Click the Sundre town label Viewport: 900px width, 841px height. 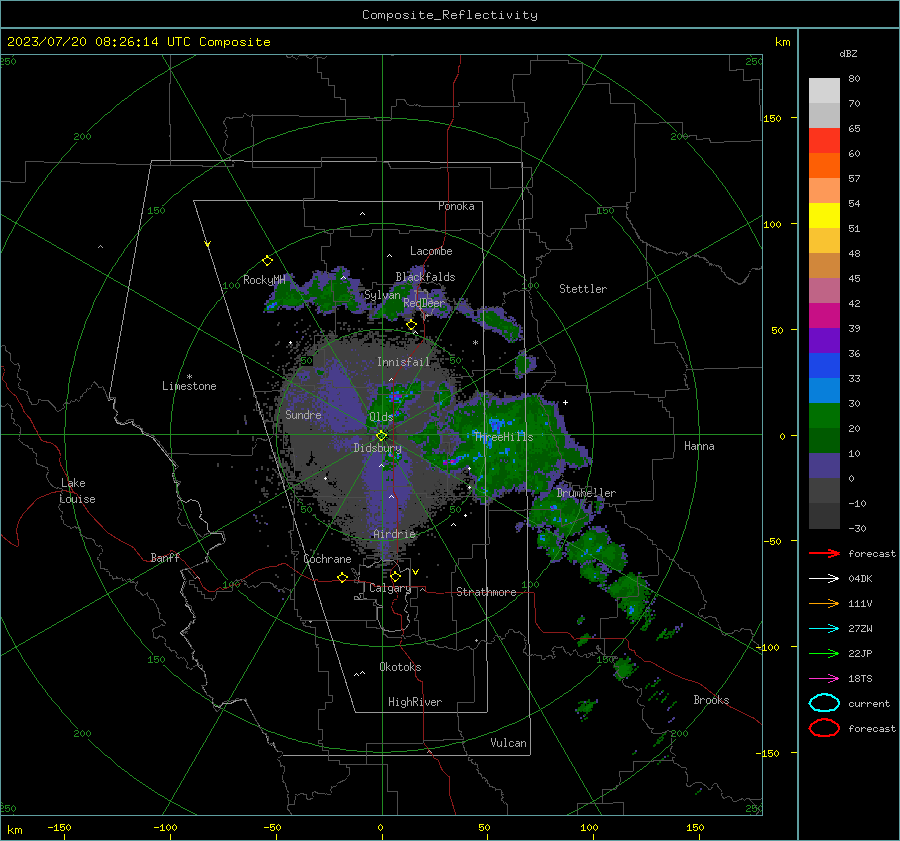click(303, 415)
